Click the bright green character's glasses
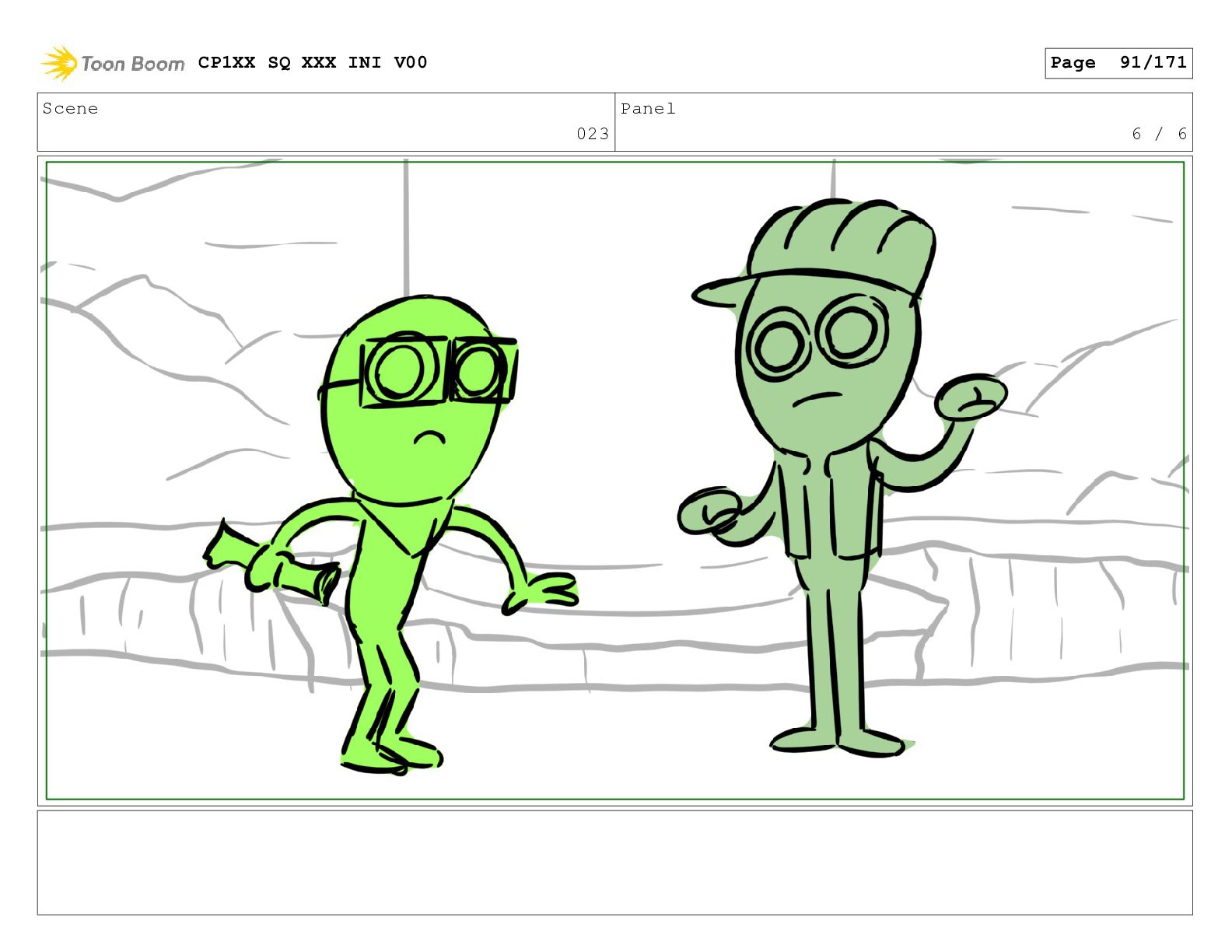The image size is (1232, 952). [x=438, y=370]
